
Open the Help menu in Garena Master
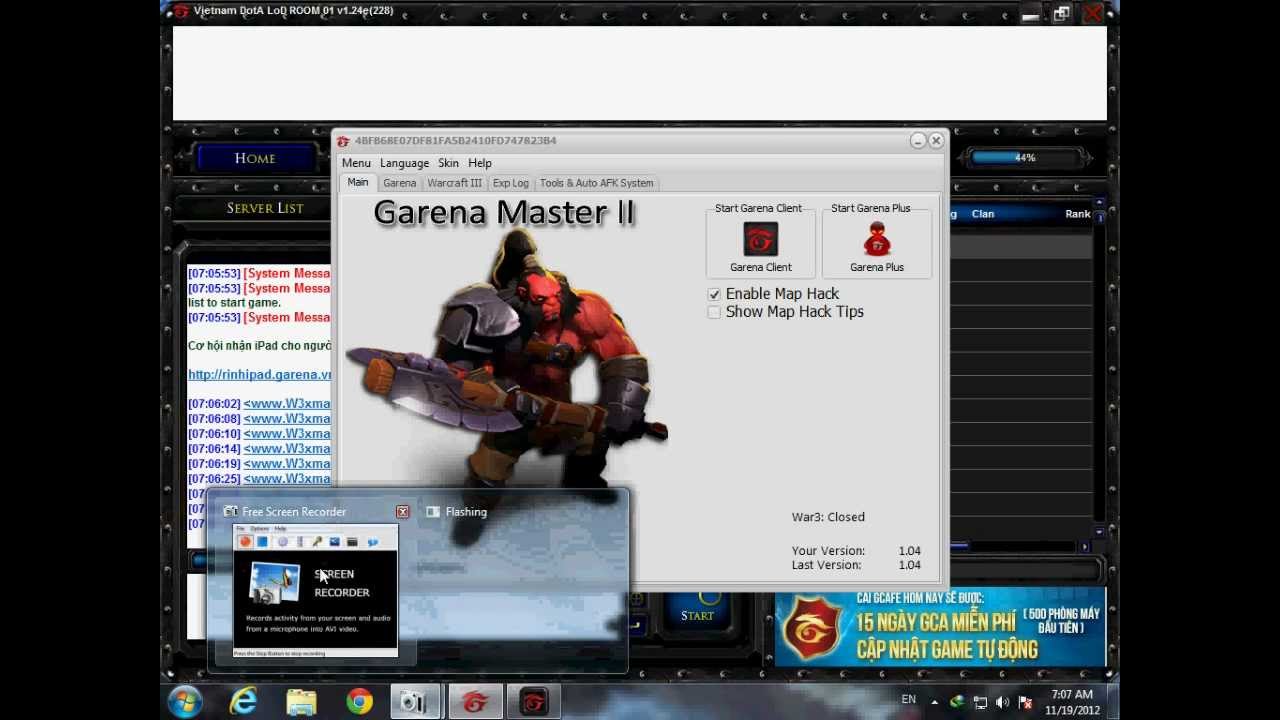coord(480,163)
